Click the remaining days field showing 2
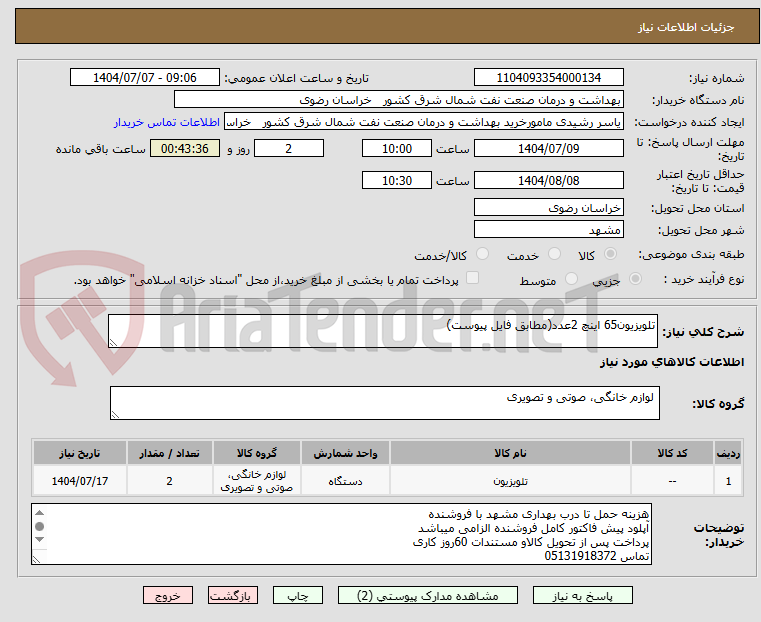Screen dimensions: 761x622 [289, 148]
